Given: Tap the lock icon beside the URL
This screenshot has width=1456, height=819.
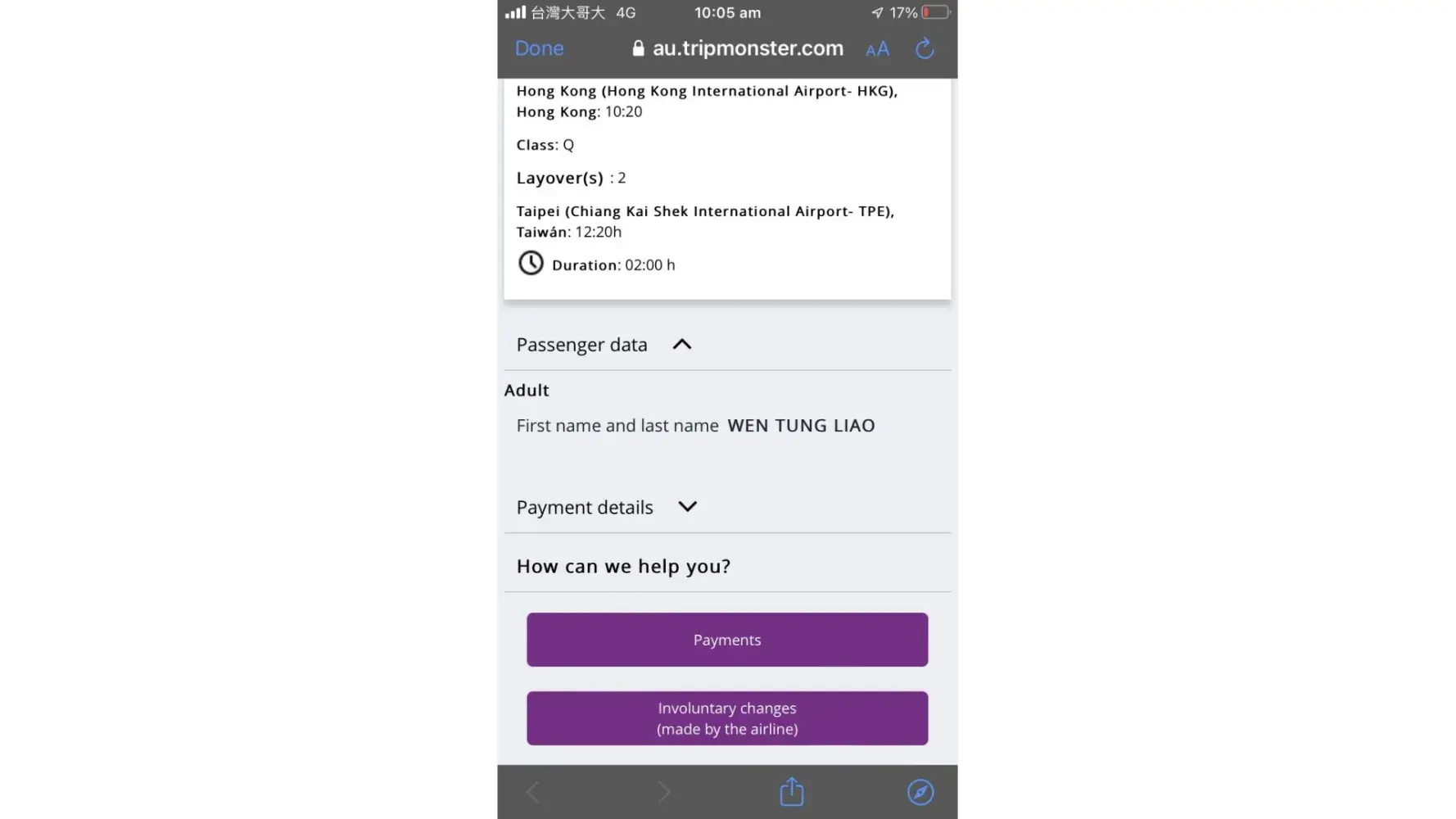Looking at the screenshot, I should (638, 48).
